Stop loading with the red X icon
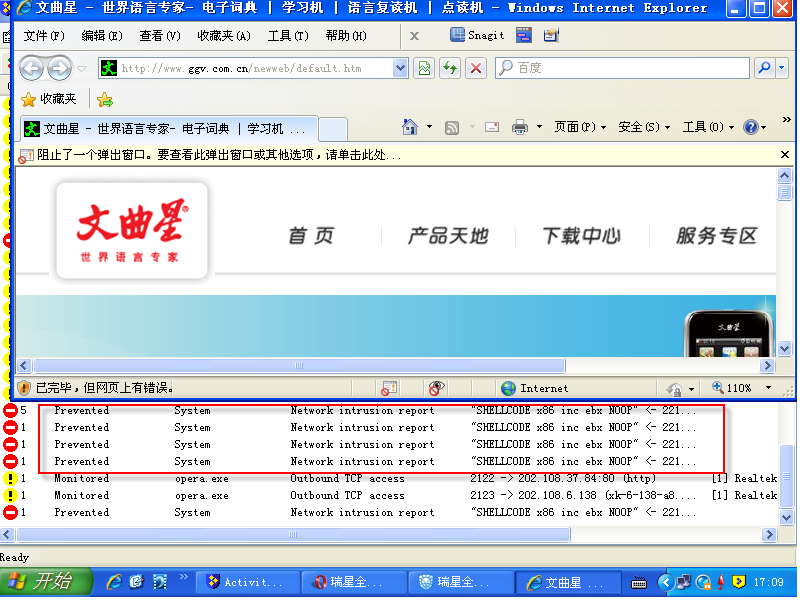 [x=476, y=68]
